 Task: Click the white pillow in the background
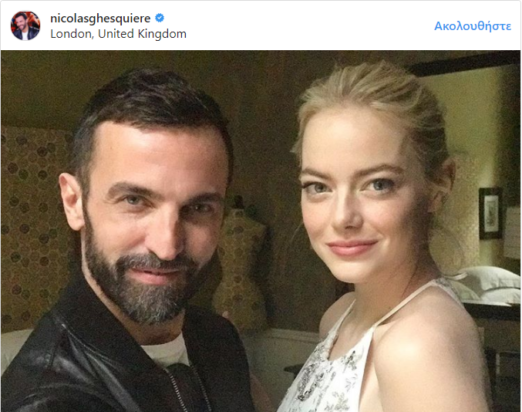click(x=488, y=285)
